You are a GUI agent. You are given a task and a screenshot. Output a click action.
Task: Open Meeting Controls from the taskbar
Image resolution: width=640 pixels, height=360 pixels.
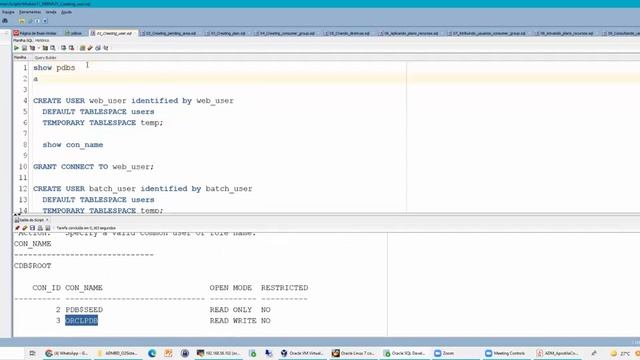point(506,353)
